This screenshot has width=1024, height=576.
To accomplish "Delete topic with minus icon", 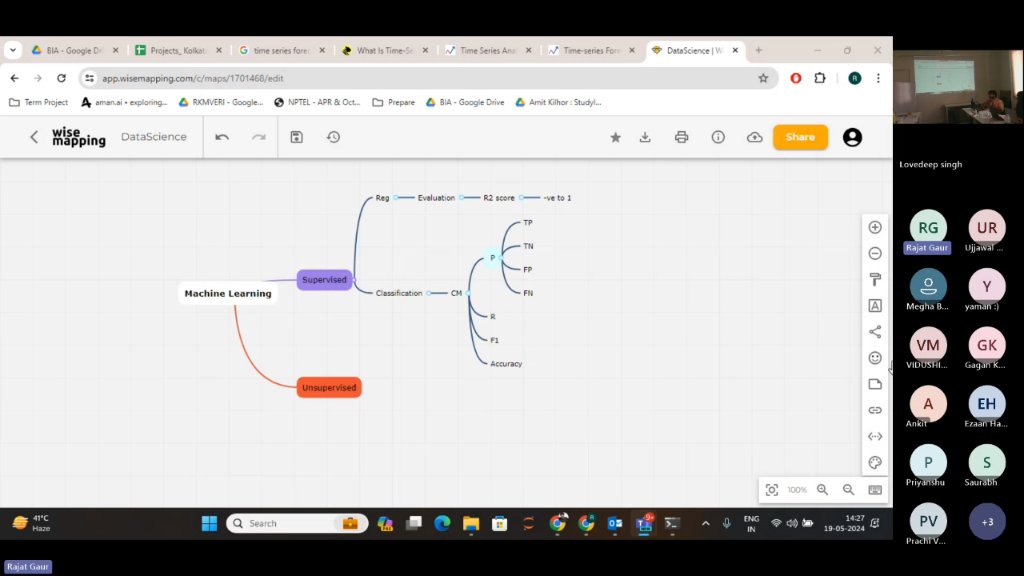I will 875,253.
